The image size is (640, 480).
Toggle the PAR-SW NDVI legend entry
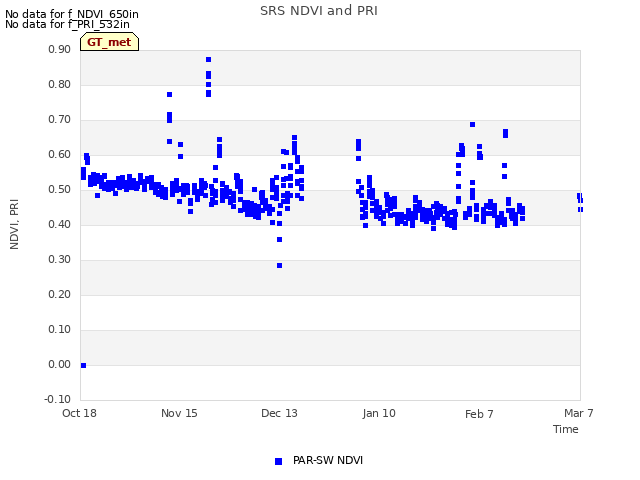[319, 460]
